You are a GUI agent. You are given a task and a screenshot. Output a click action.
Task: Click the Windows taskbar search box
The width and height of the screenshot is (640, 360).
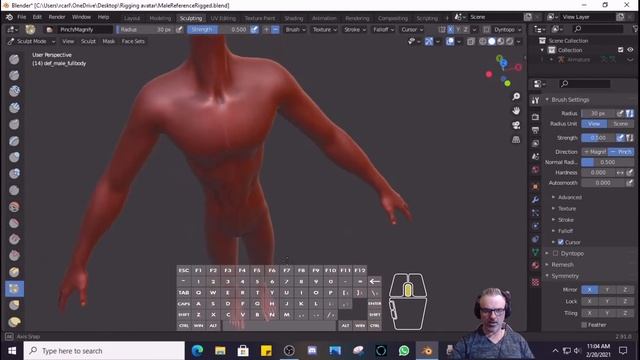point(104,351)
